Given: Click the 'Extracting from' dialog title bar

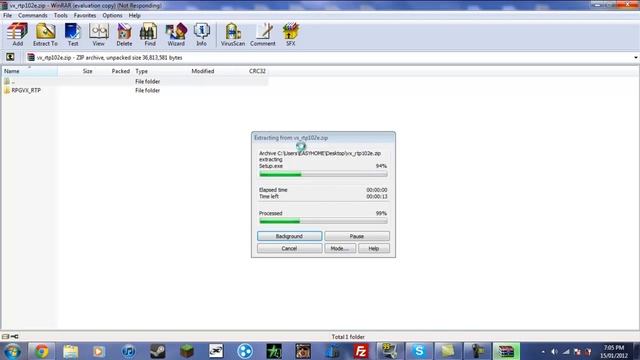Looking at the screenshot, I should [x=323, y=138].
